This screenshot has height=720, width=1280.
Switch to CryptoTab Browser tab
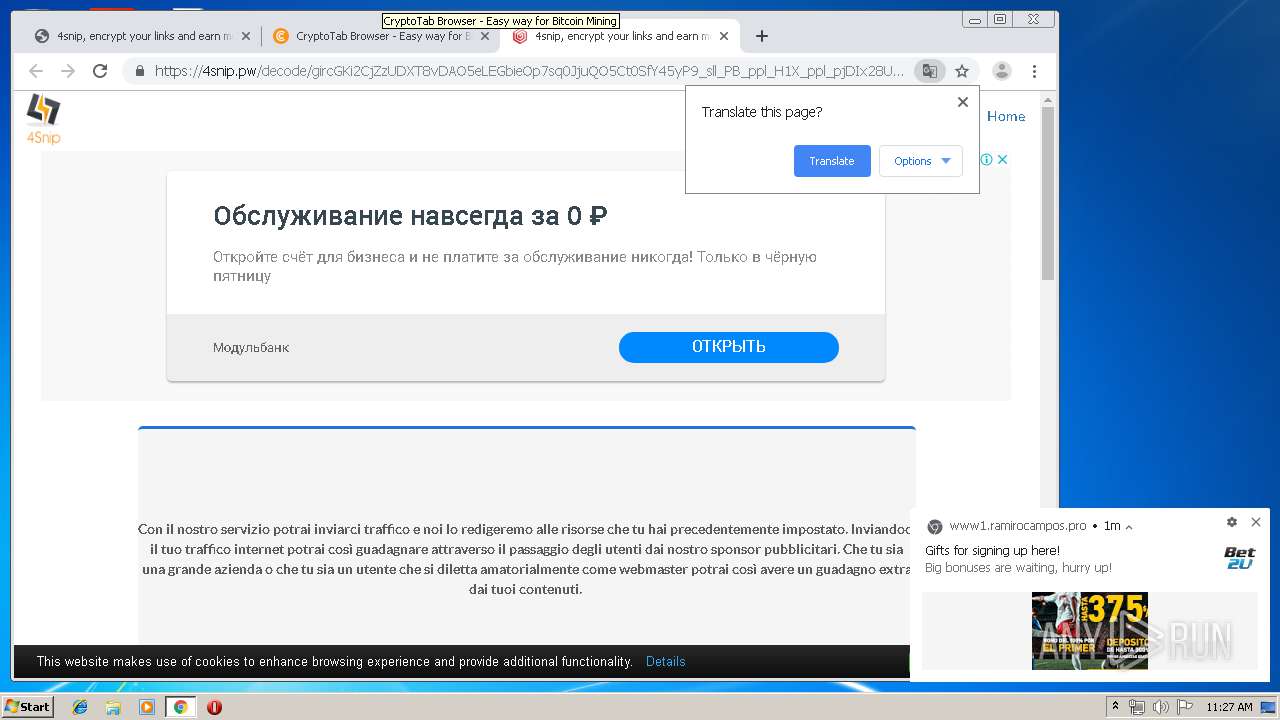click(380, 36)
